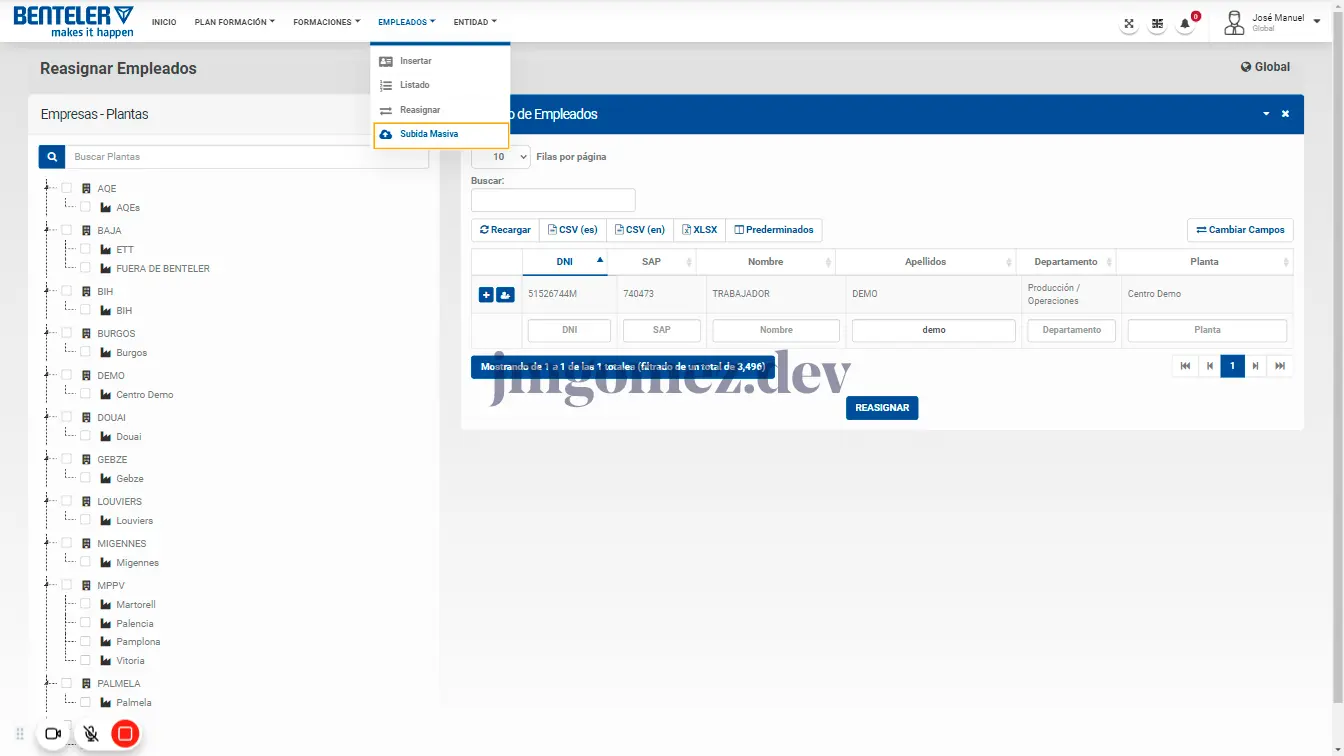
Task: Open the José Manuel user menu
Action: click(1272, 22)
